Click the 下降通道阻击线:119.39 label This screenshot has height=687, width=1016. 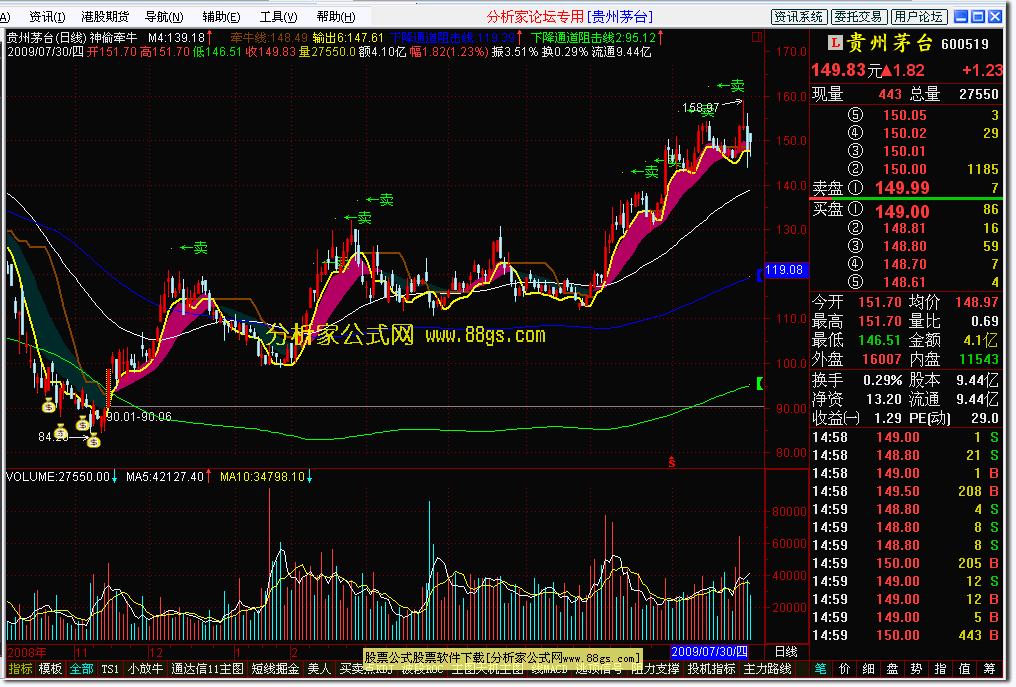pyautogui.click(x=452, y=38)
